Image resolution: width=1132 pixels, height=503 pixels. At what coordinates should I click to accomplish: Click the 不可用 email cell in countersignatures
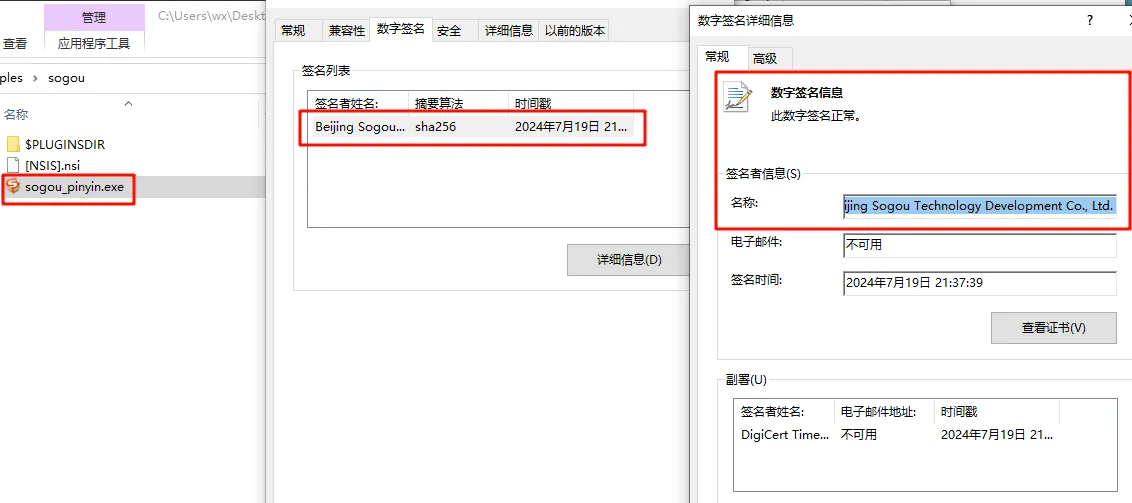pyautogui.click(x=859, y=434)
